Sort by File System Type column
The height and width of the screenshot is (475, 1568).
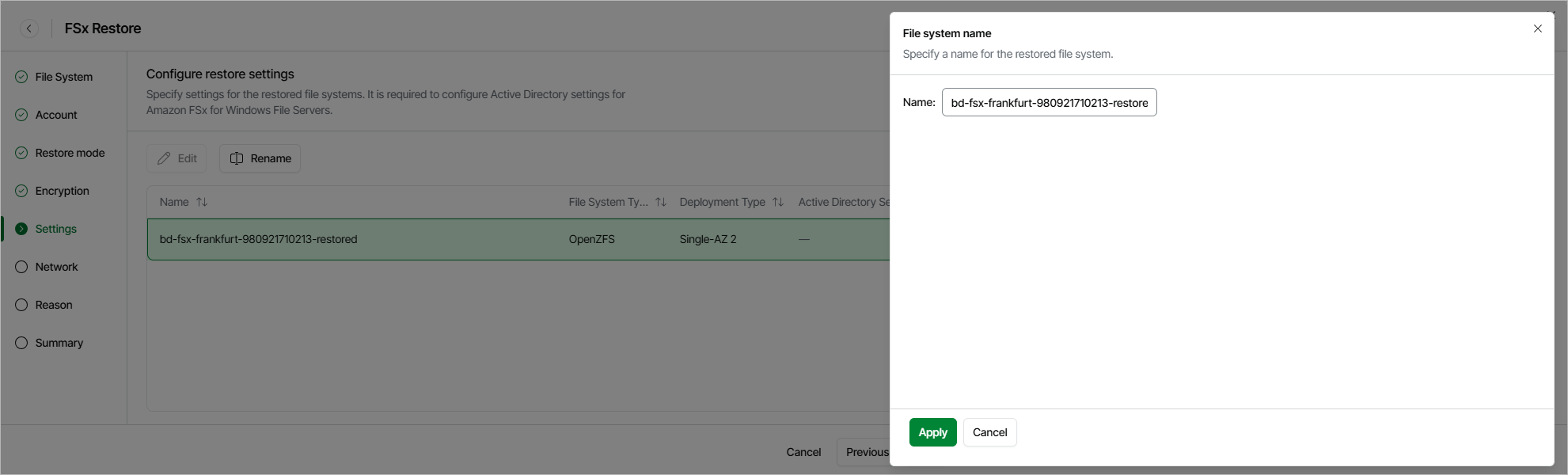click(x=661, y=202)
